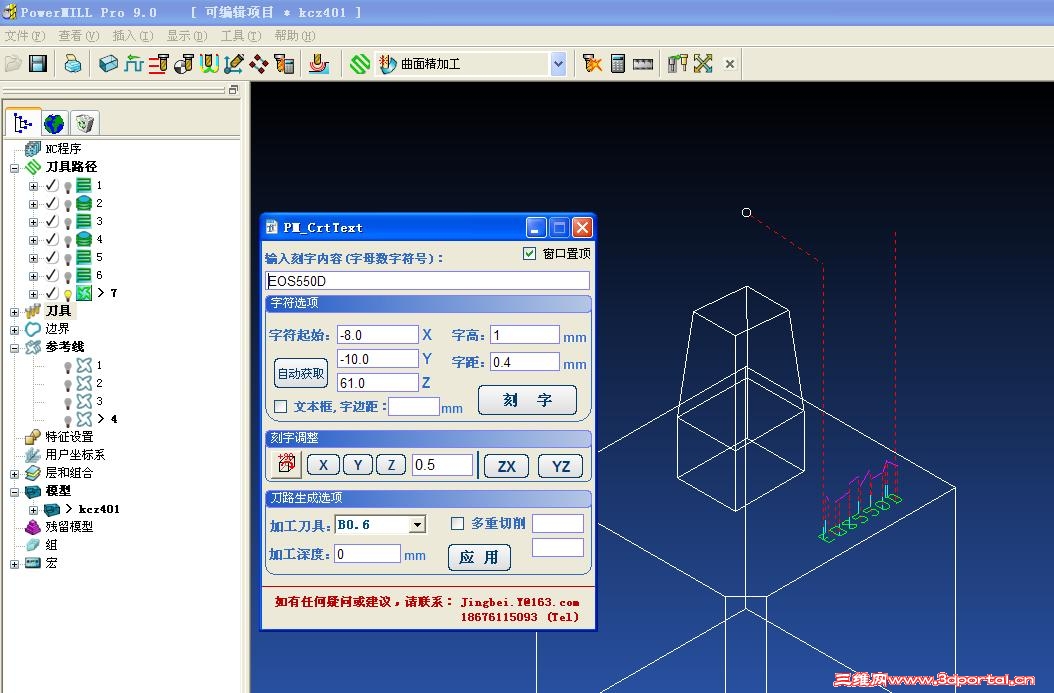
Task: Open project folder icon in toolbar
Action: pos(13,64)
